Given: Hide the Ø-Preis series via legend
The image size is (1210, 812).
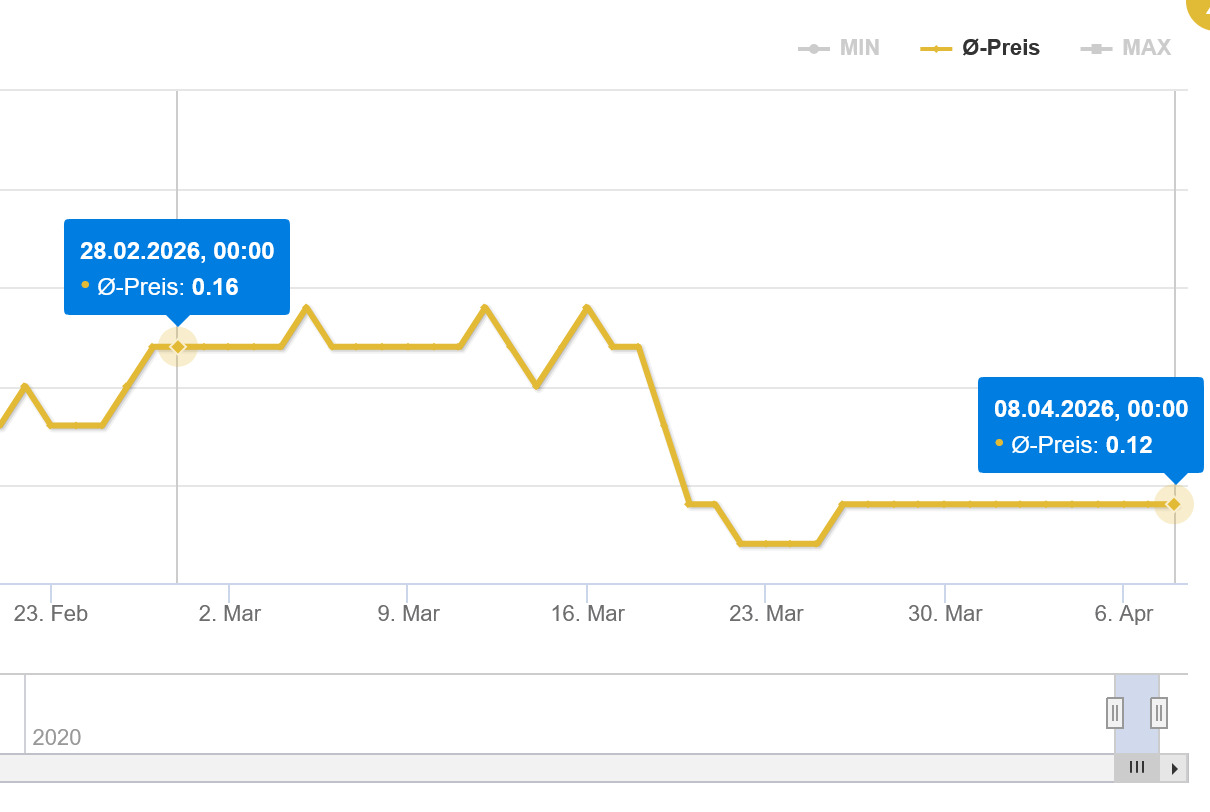Looking at the screenshot, I should click(x=981, y=48).
